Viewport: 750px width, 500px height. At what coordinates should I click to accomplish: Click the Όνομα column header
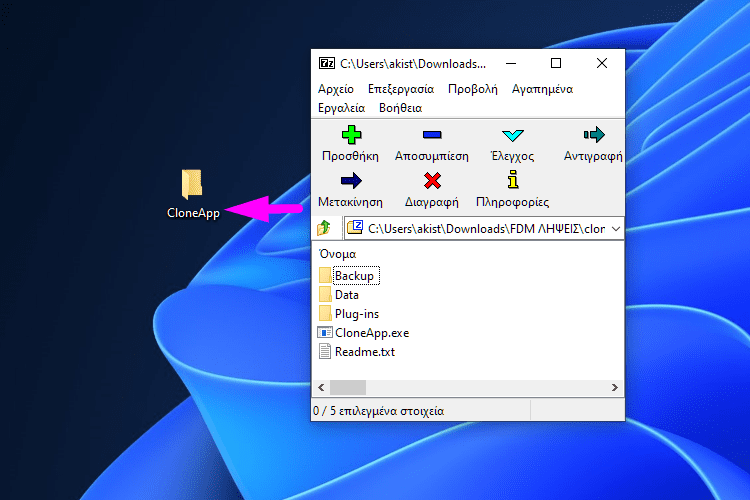(337, 254)
